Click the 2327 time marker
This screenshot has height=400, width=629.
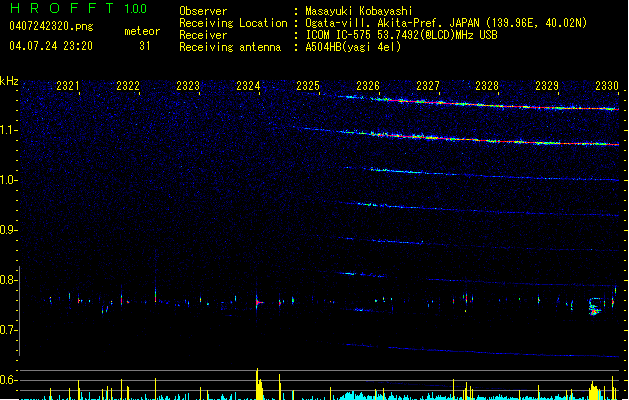[x=428, y=86]
